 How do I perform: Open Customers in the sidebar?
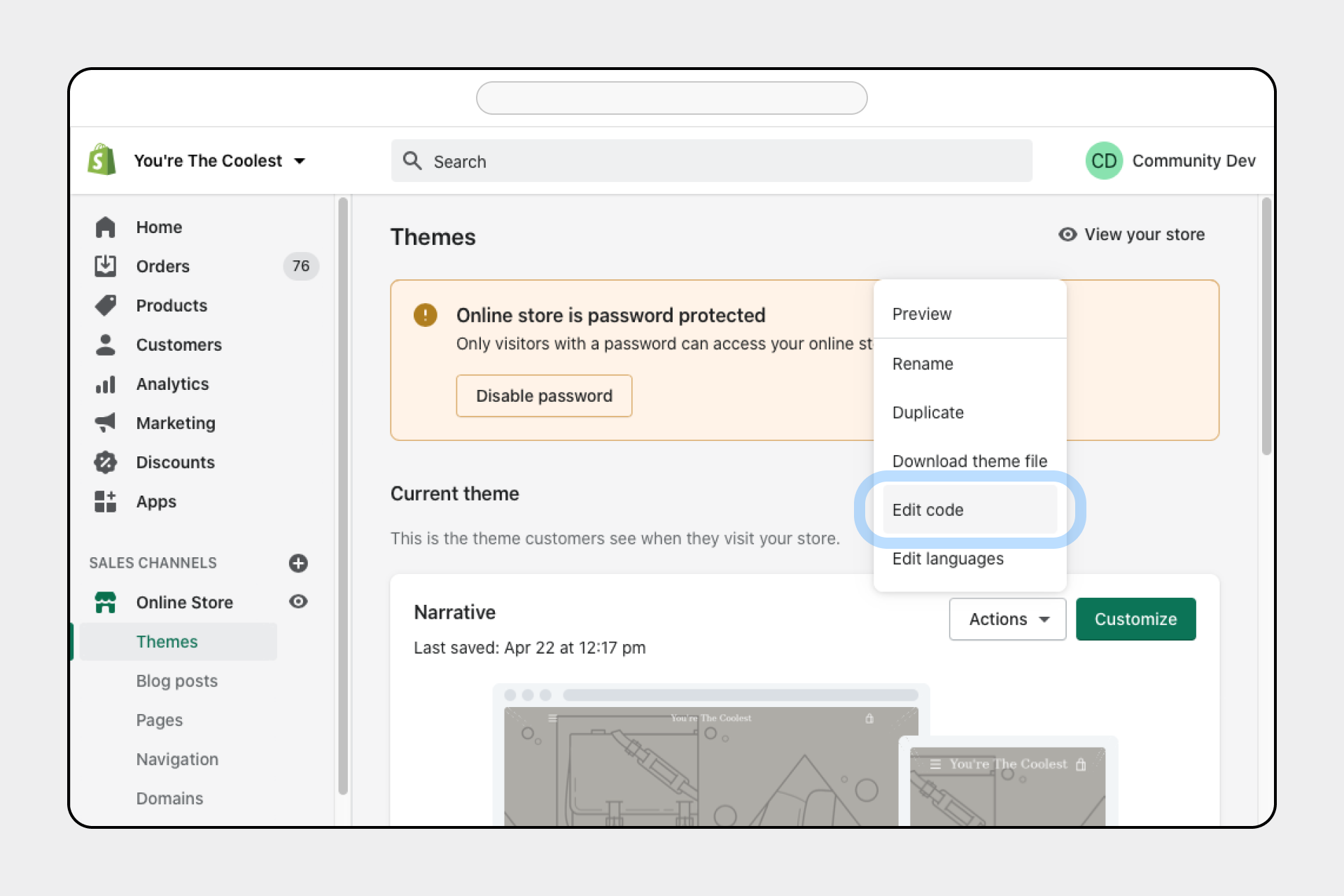pyautogui.click(x=178, y=344)
